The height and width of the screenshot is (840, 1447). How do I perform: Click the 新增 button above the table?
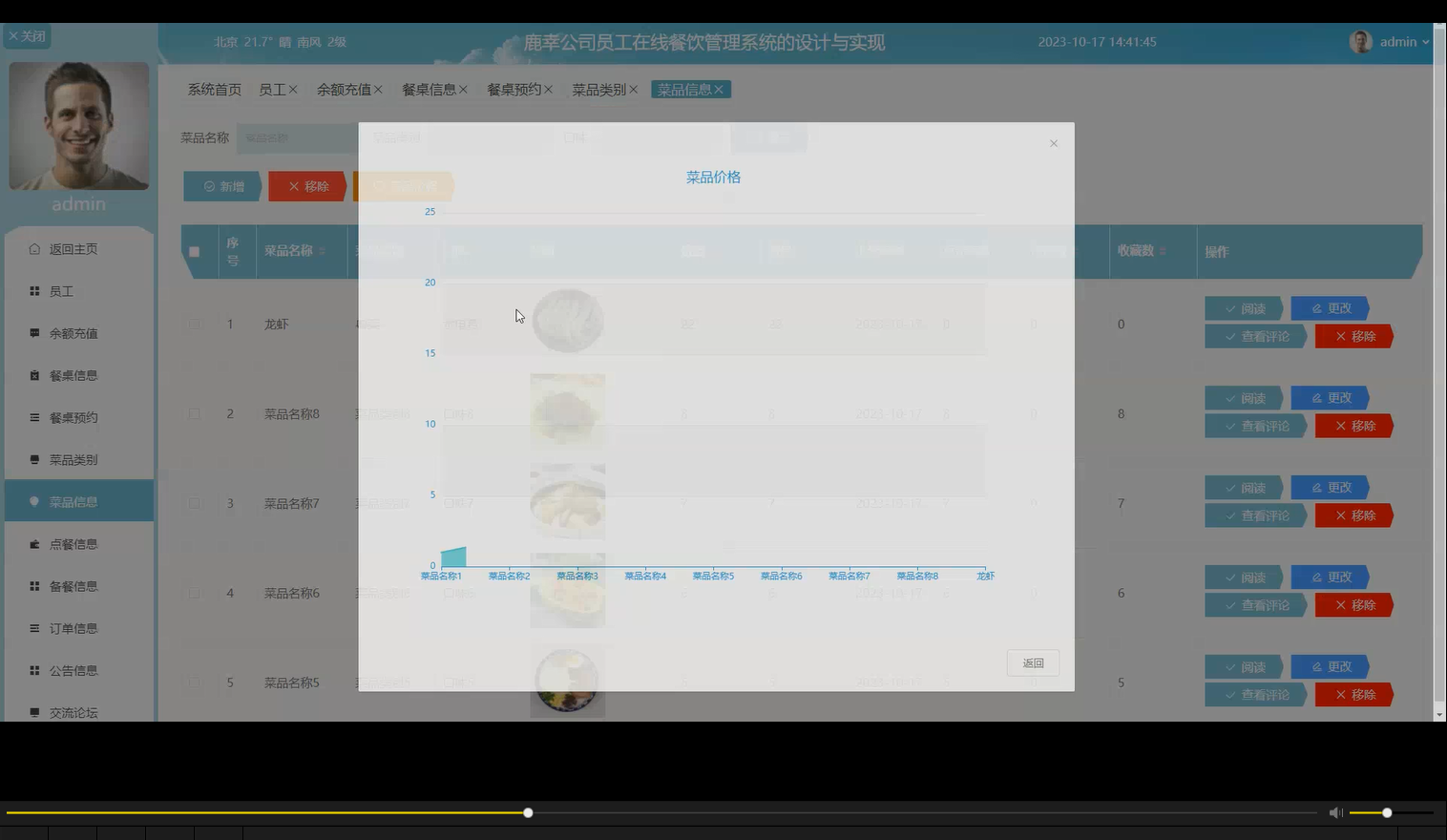(x=221, y=186)
